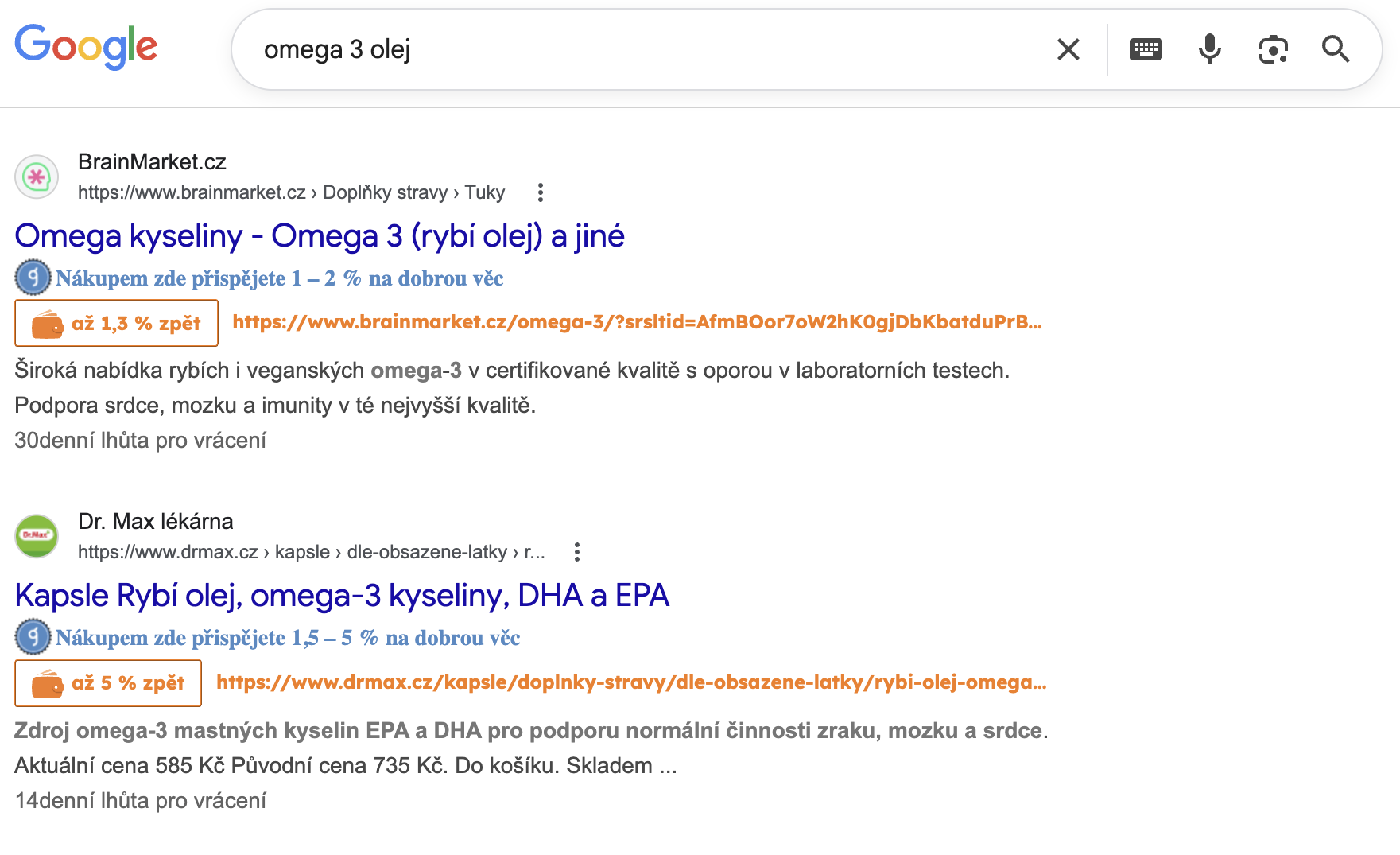Start voice search with microphone icon
The height and width of the screenshot is (855, 1400).
point(1209,49)
